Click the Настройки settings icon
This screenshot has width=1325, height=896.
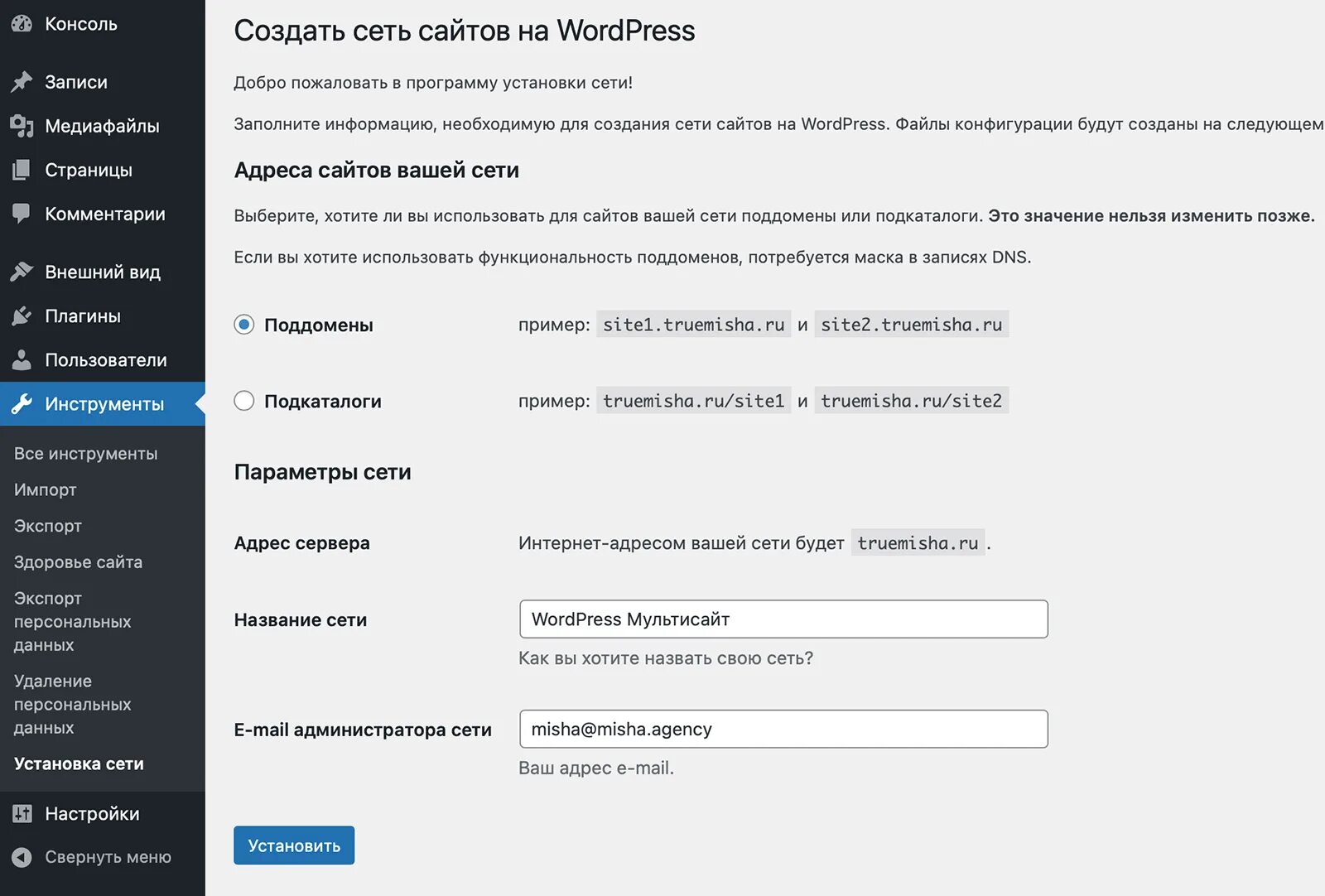coord(22,814)
